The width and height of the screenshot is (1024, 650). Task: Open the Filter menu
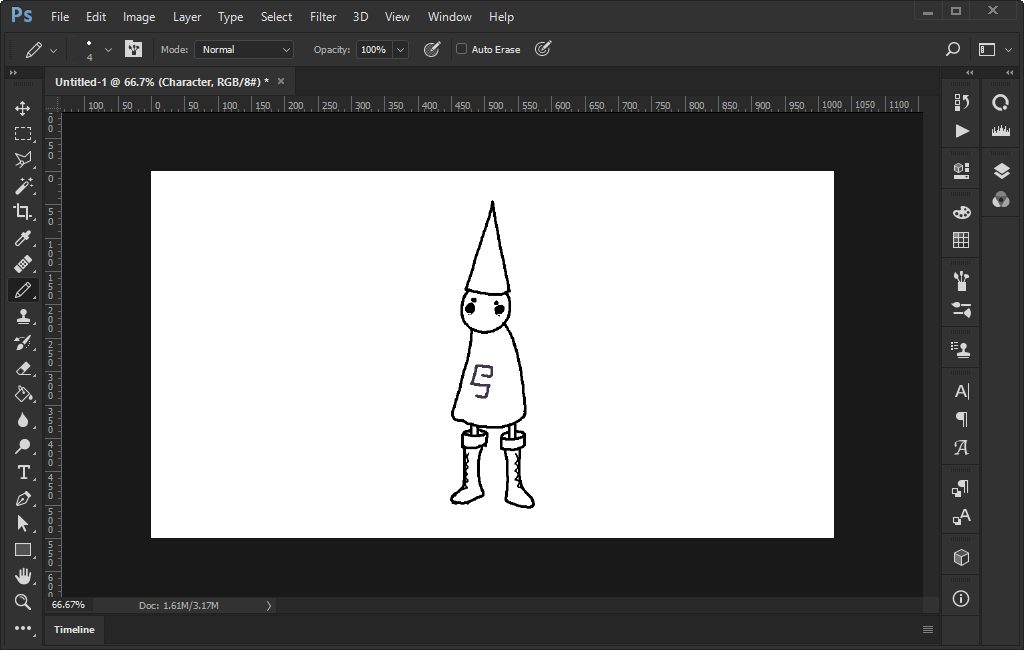(323, 17)
